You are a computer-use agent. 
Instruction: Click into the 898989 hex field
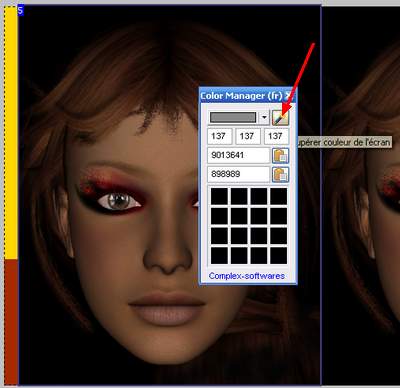pyautogui.click(x=238, y=174)
